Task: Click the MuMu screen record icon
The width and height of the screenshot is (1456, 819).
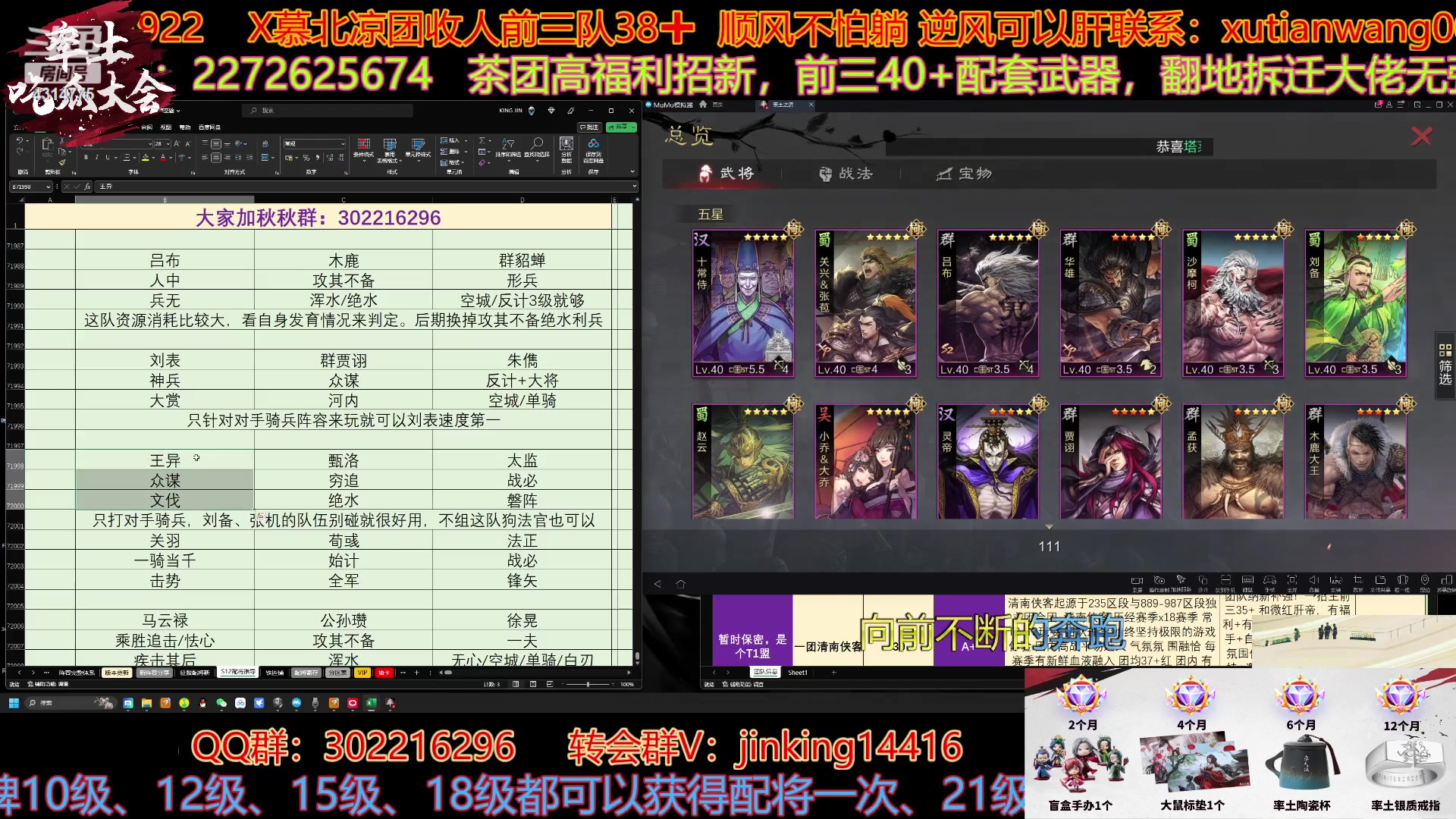Action: tap(1137, 582)
